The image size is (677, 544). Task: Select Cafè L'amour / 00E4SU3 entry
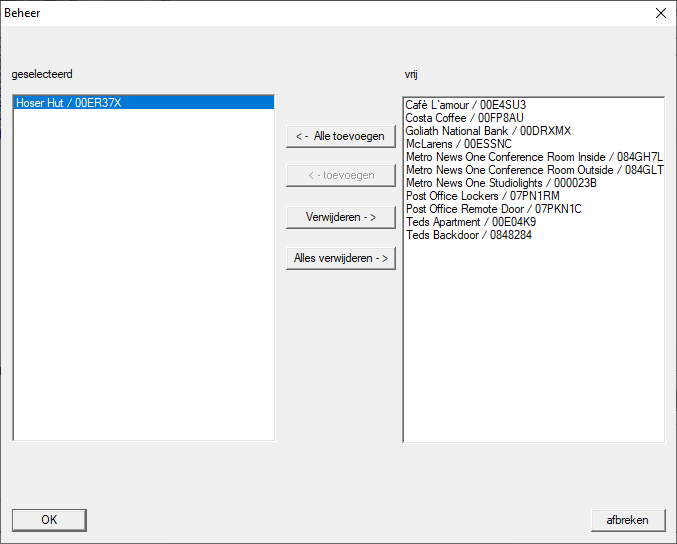tap(465, 105)
